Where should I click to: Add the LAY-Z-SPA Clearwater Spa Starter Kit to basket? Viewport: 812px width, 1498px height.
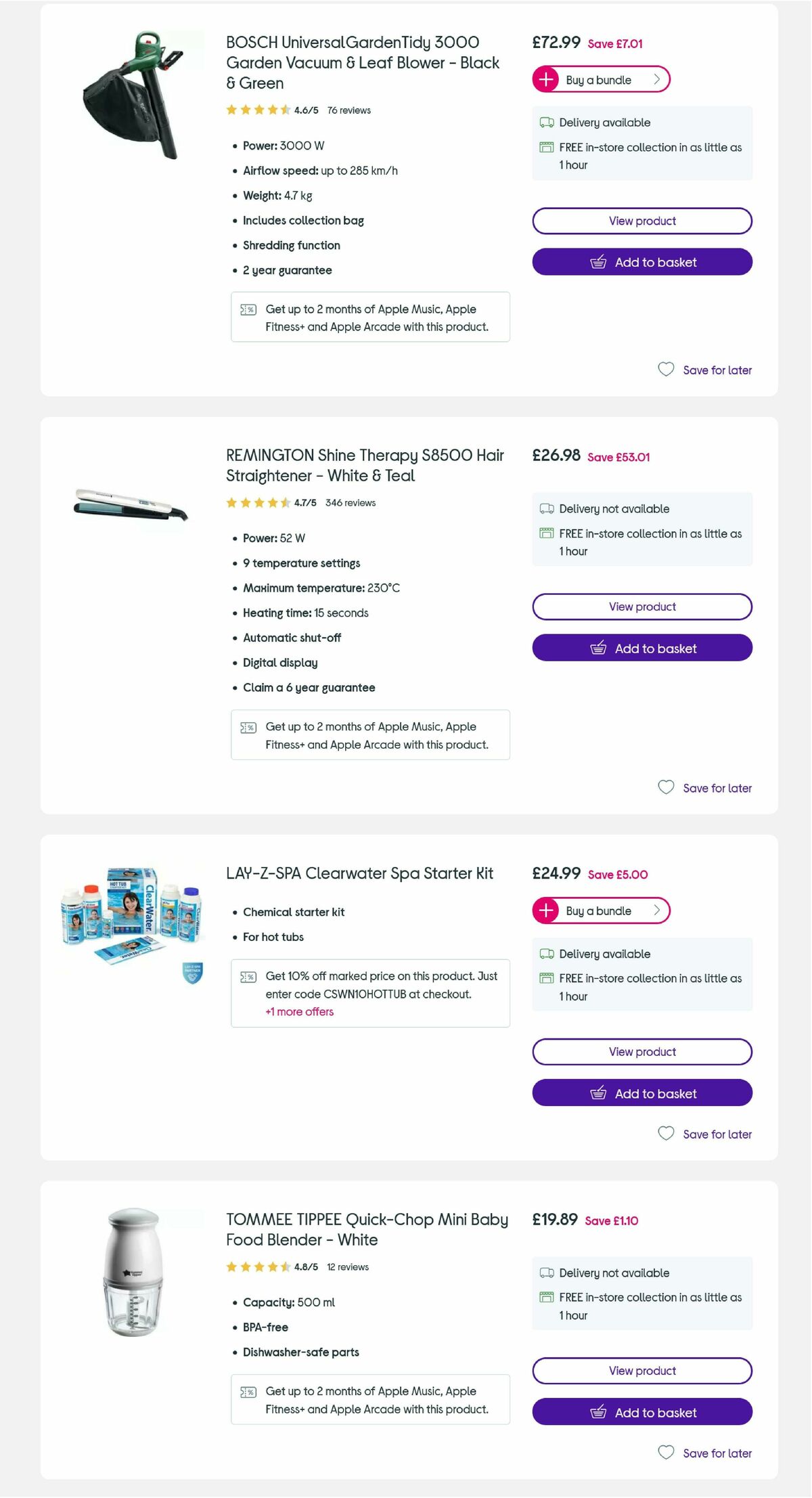(641, 1093)
